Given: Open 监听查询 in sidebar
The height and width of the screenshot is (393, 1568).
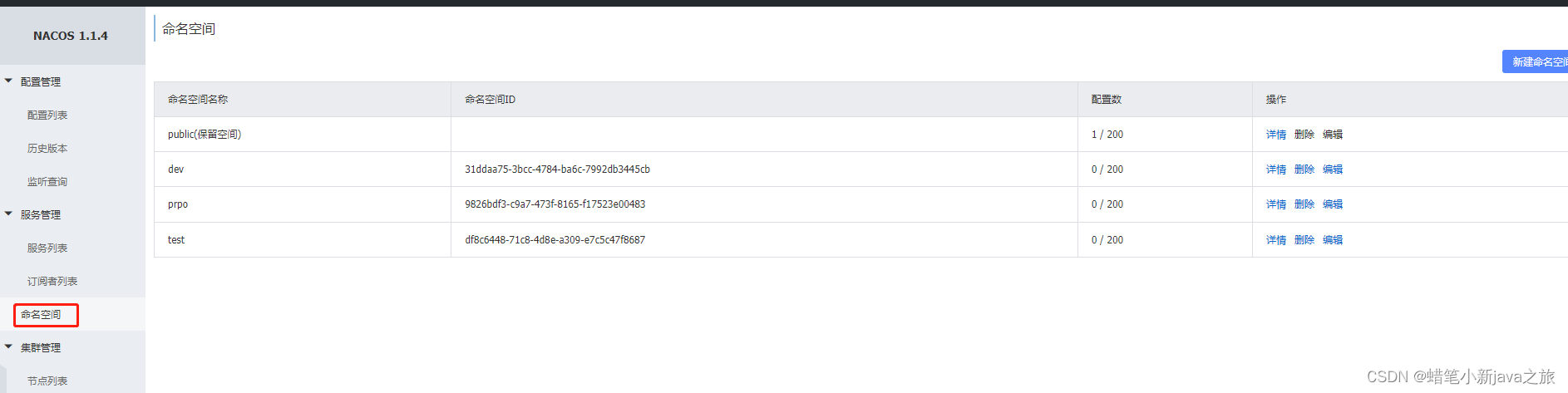Looking at the screenshot, I should (47, 182).
